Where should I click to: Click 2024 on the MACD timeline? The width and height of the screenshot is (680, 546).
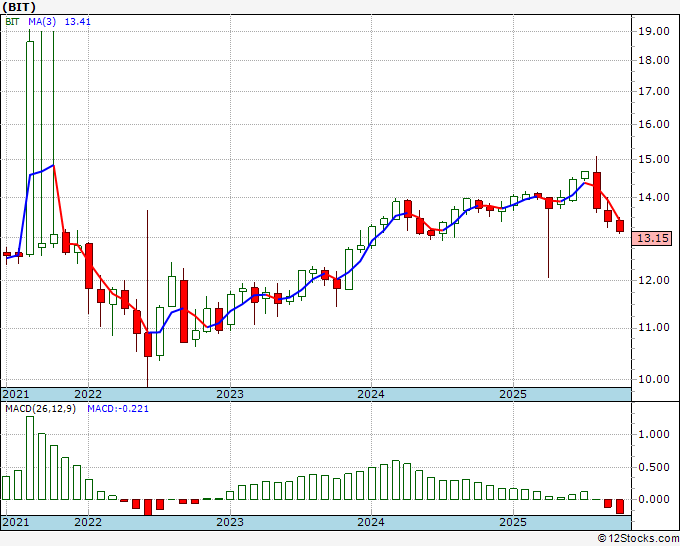coord(371,522)
